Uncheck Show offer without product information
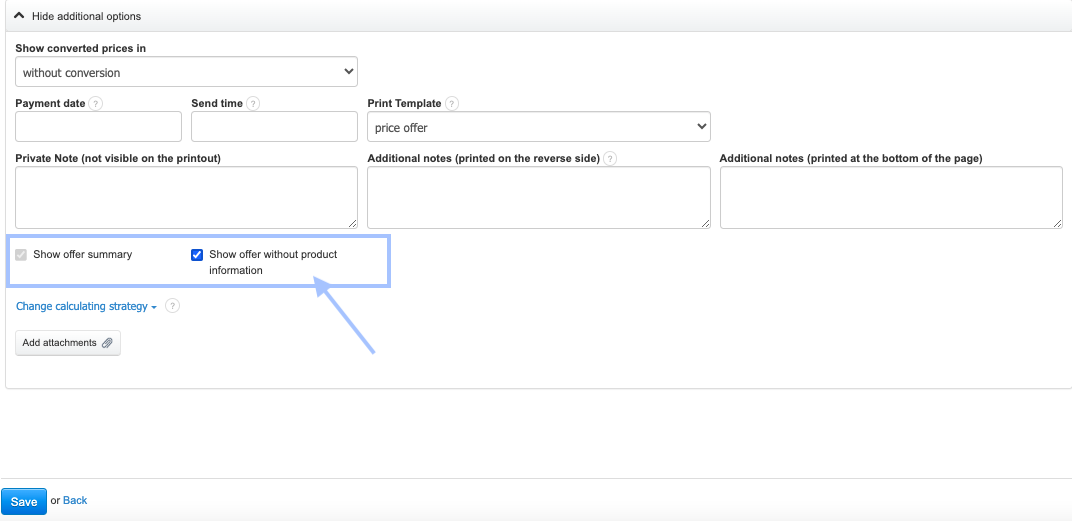Image resolution: width=1072 pixels, height=521 pixels. [197, 255]
